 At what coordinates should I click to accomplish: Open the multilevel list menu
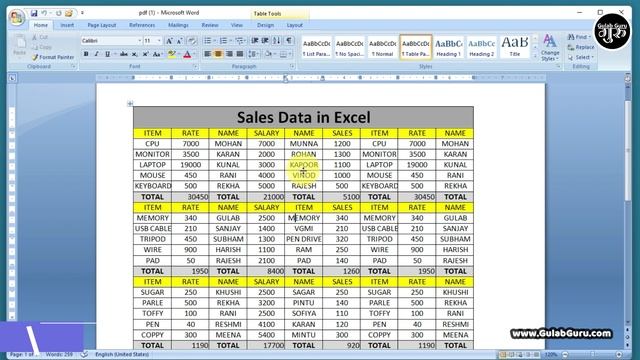pos(240,41)
